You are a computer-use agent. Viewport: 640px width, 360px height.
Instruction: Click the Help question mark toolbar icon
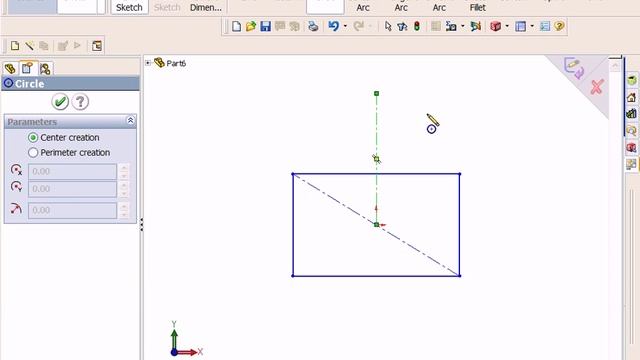tap(559, 27)
